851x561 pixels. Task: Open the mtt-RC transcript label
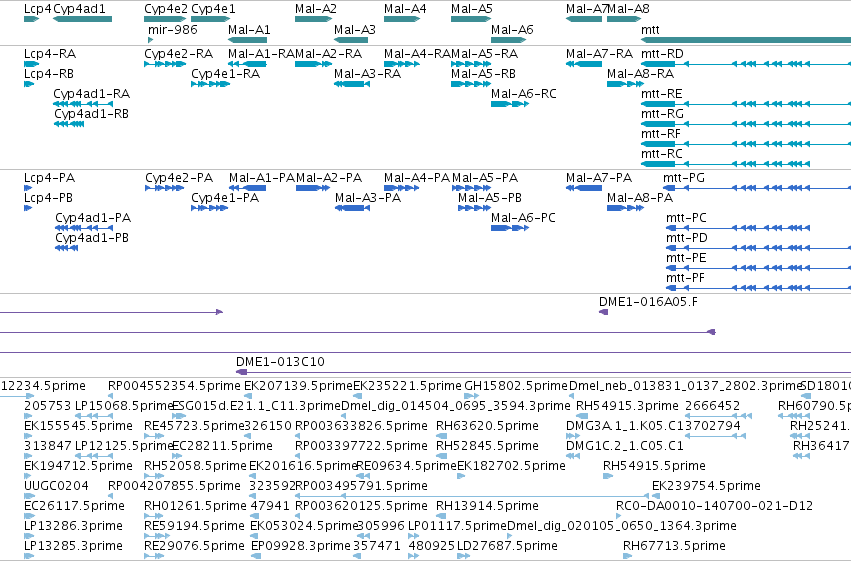click(x=662, y=154)
